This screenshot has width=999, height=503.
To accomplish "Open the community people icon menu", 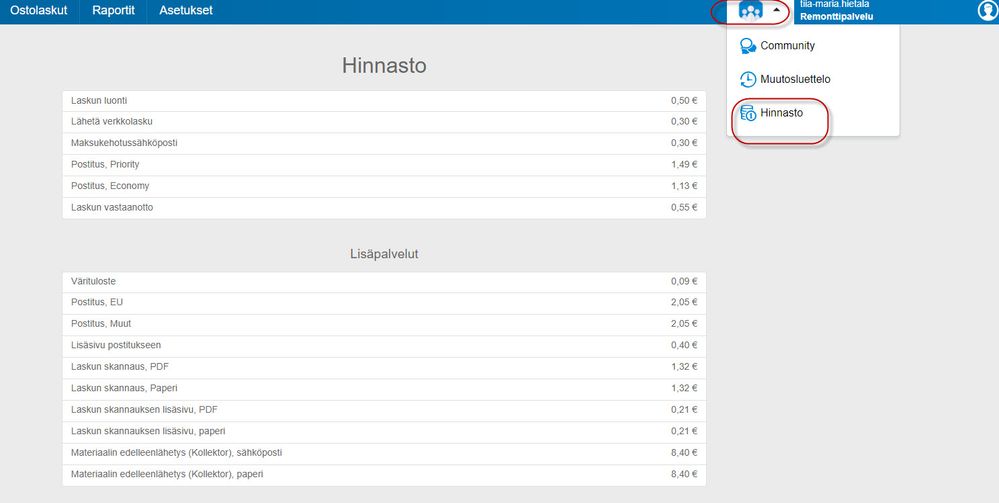I will [x=751, y=11].
